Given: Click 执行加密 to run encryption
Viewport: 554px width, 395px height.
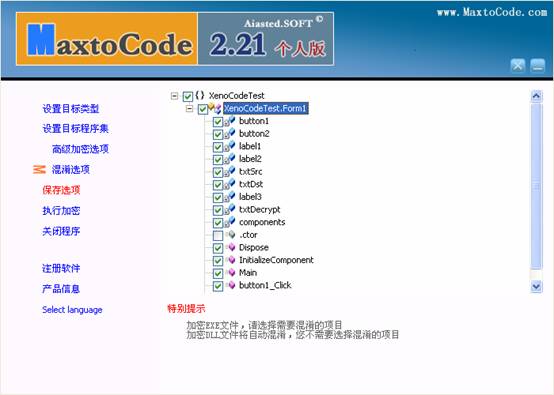Looking at the screenshot, I should [61, 211].
